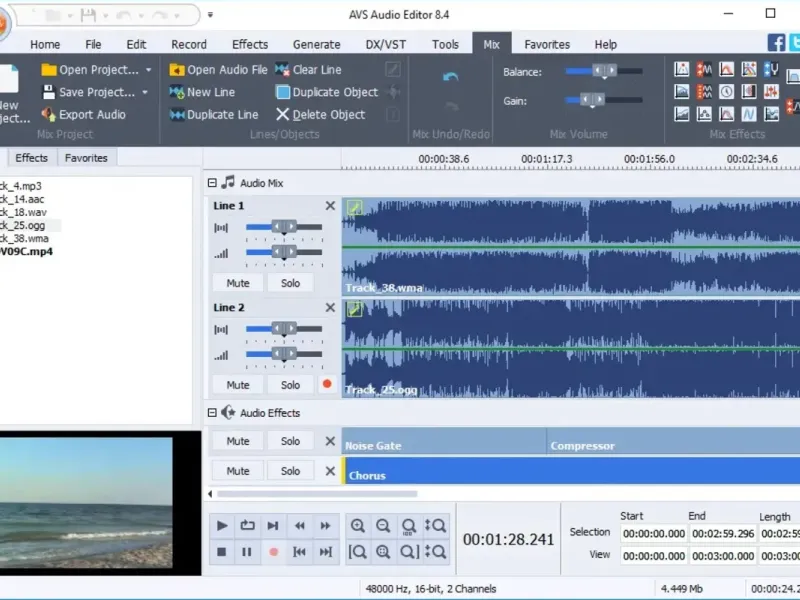Click the Open Audio File icon
The width and height of the screenshot is (800, 600).
point(177,70)
